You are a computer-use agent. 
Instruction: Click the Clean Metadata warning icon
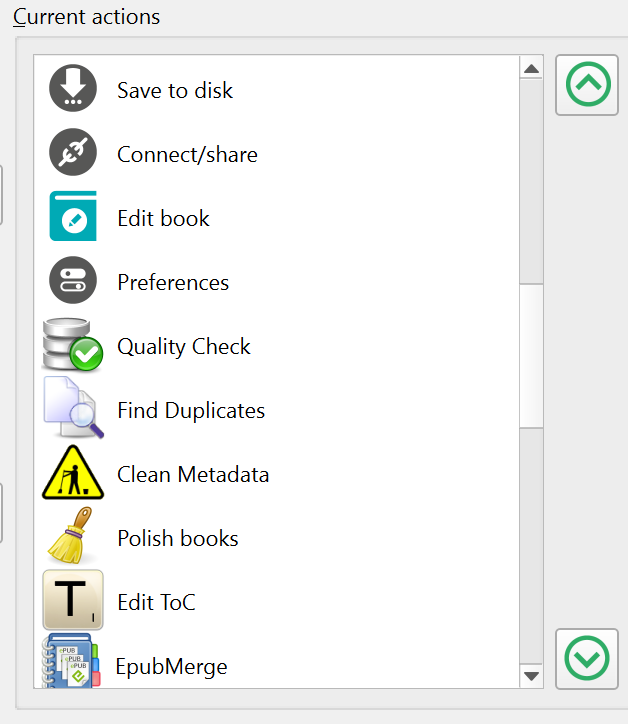[x=73, y=474]
